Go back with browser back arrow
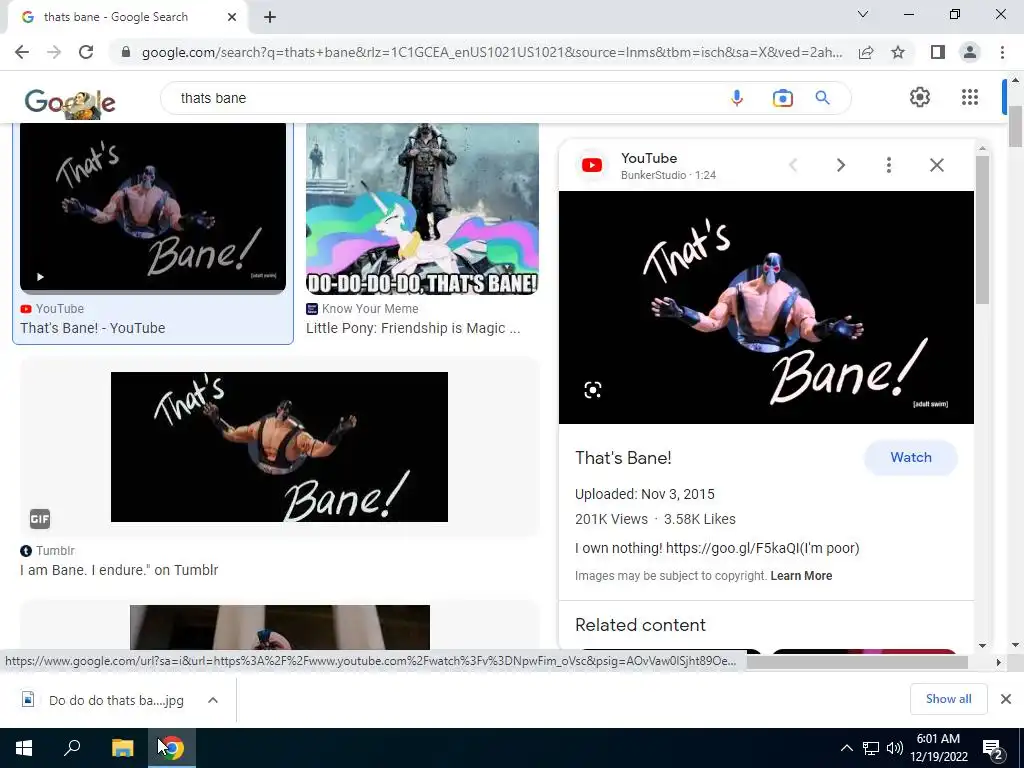 click(22, 52)
